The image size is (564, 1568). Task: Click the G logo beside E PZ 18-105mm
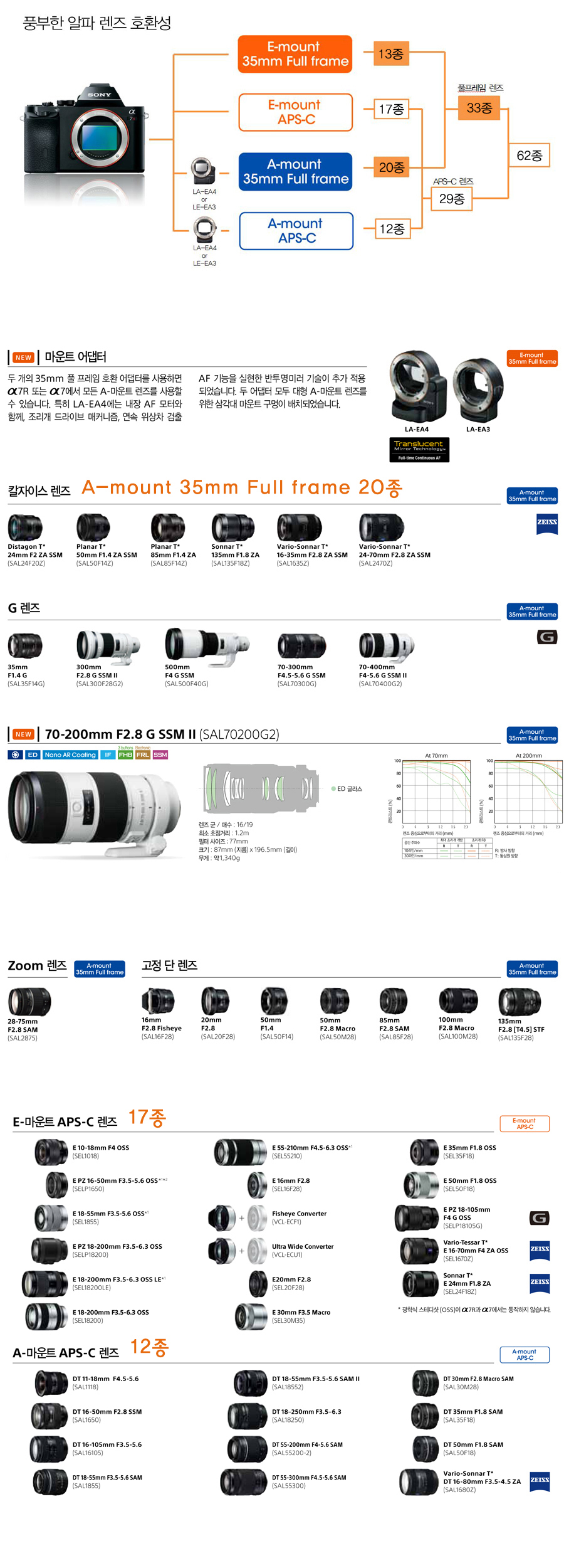click(540, 1217)
